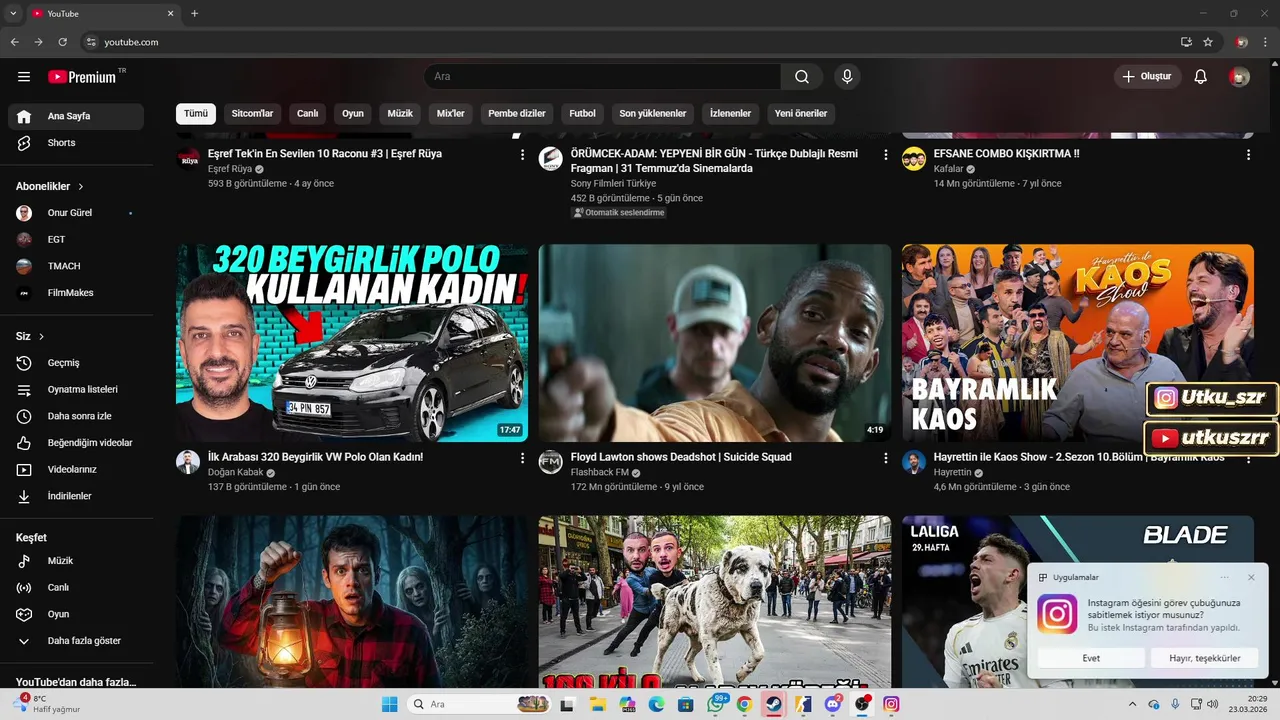Image resolution: width=1280 pixels, height=720 pixels.
Task: Select the Sitcom'lar filter chip
Action: coord(252,114)
